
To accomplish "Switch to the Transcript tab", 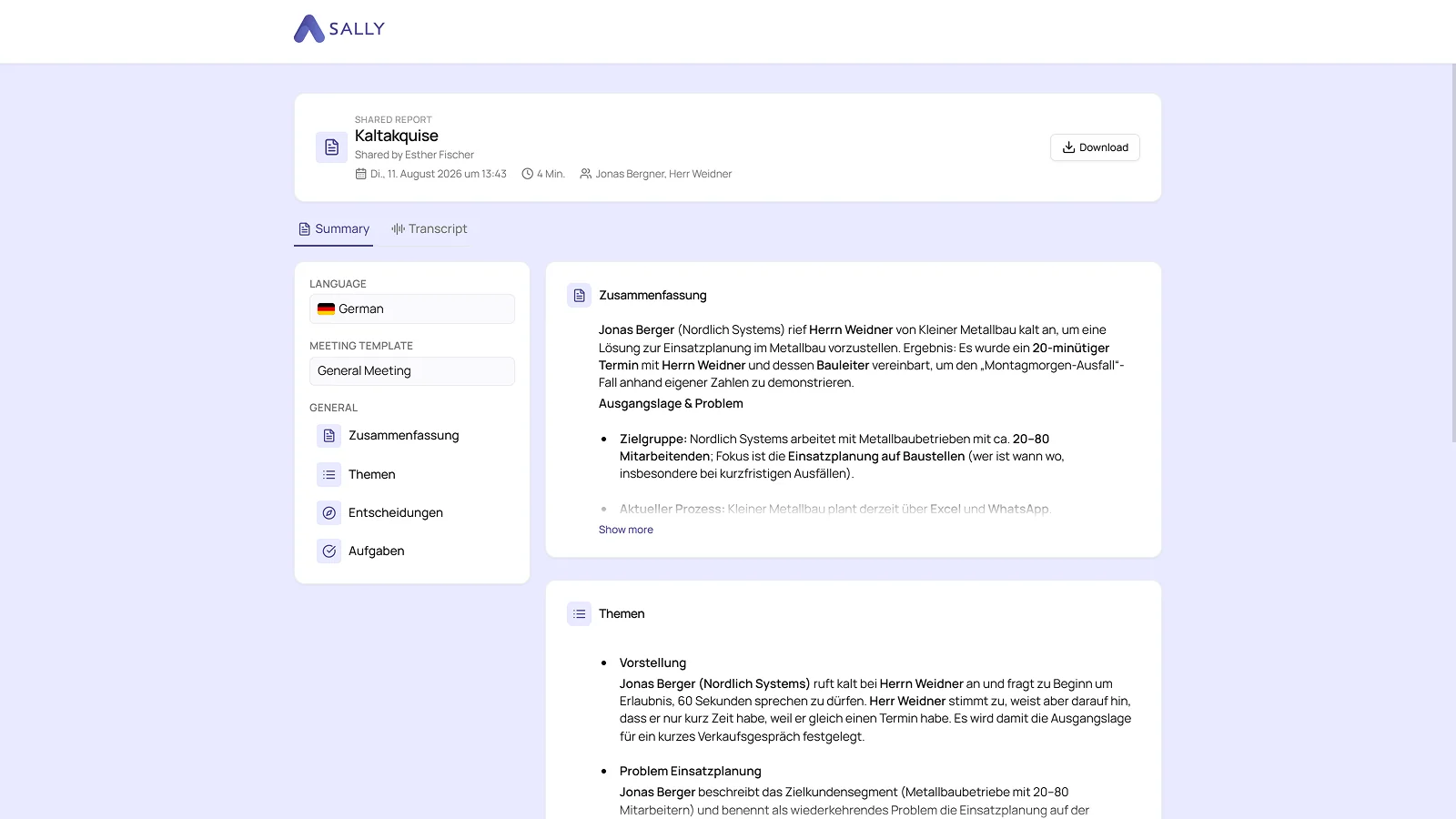I will click(430, 228).
